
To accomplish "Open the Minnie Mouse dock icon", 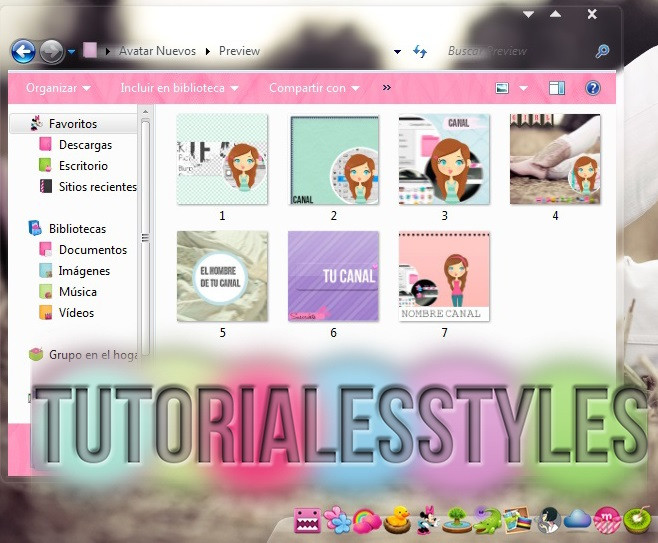I will click(428, 520).
